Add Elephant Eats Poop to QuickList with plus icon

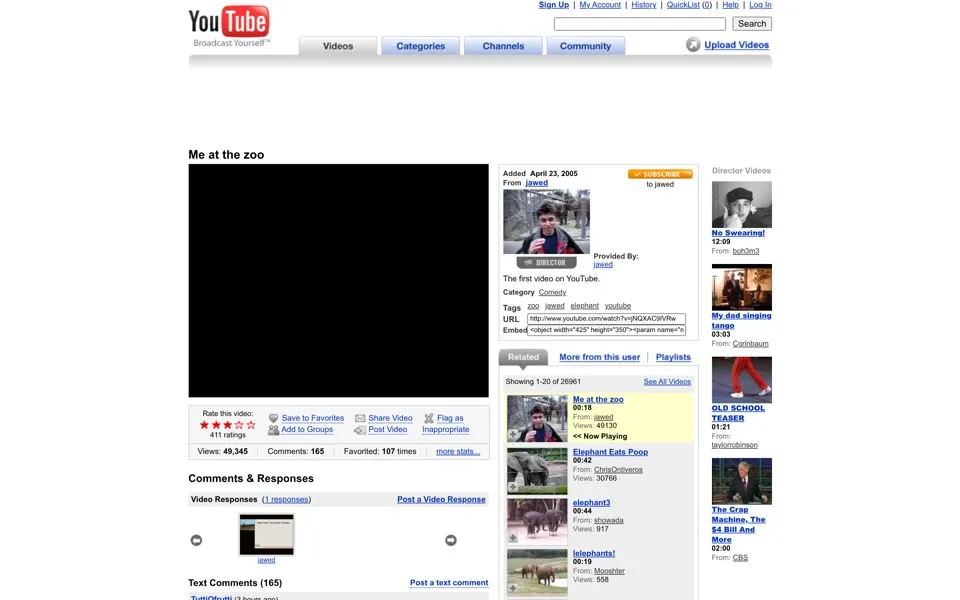pos(513,487)
